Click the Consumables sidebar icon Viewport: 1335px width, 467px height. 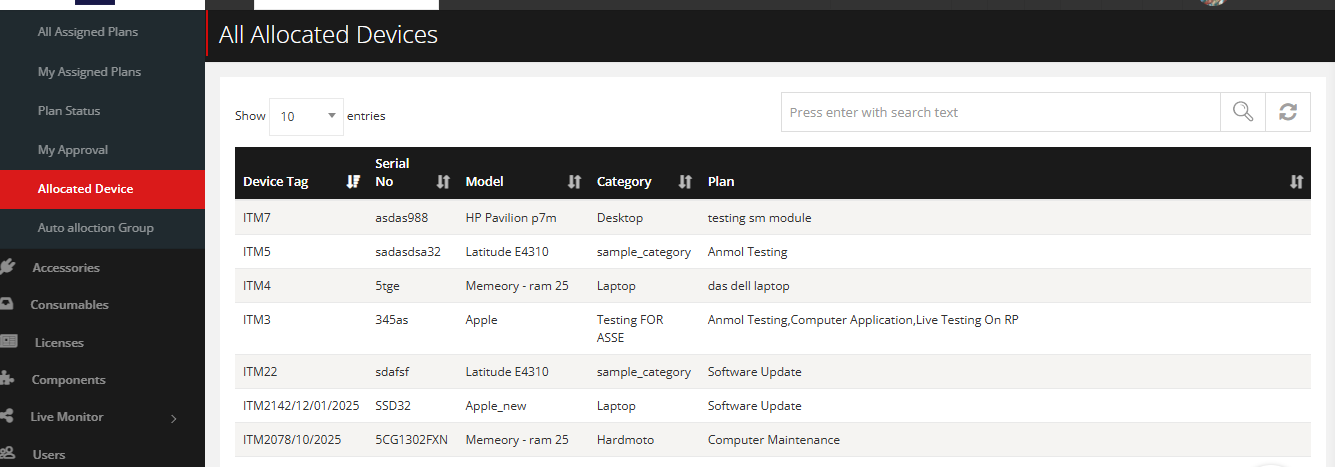[7, 304]
